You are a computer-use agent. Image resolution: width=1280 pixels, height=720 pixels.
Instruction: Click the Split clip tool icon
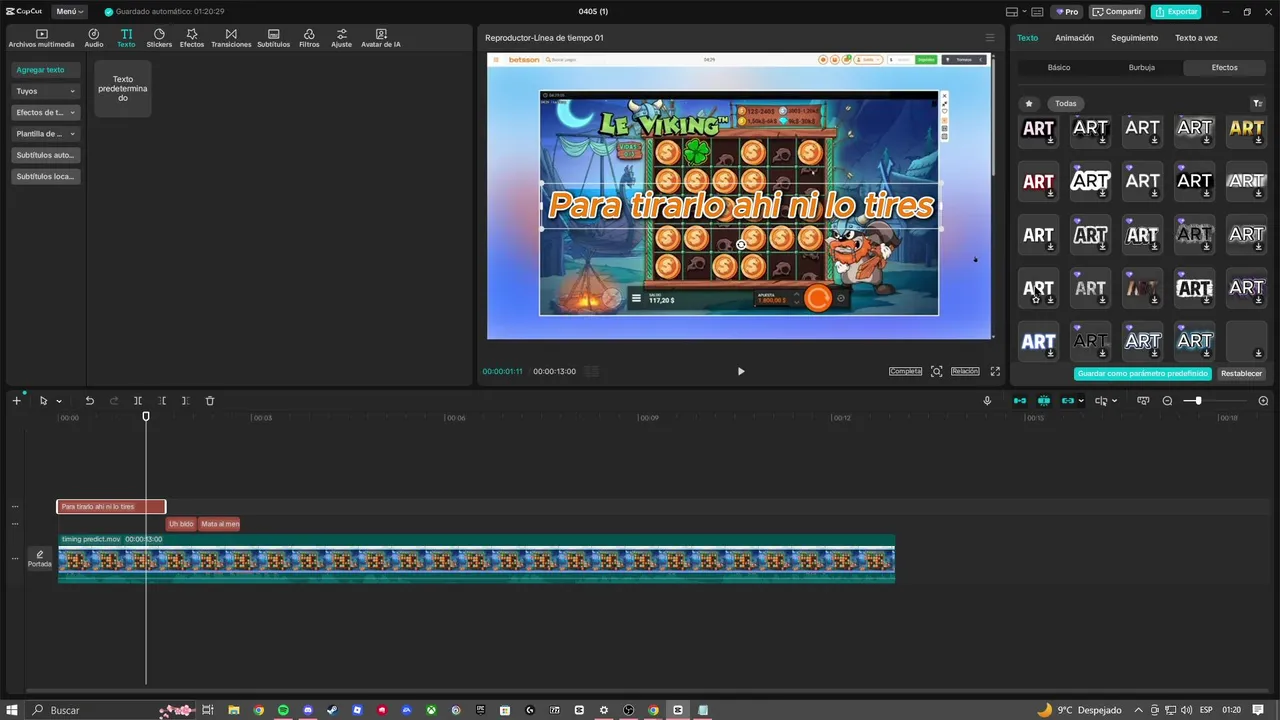138,401
